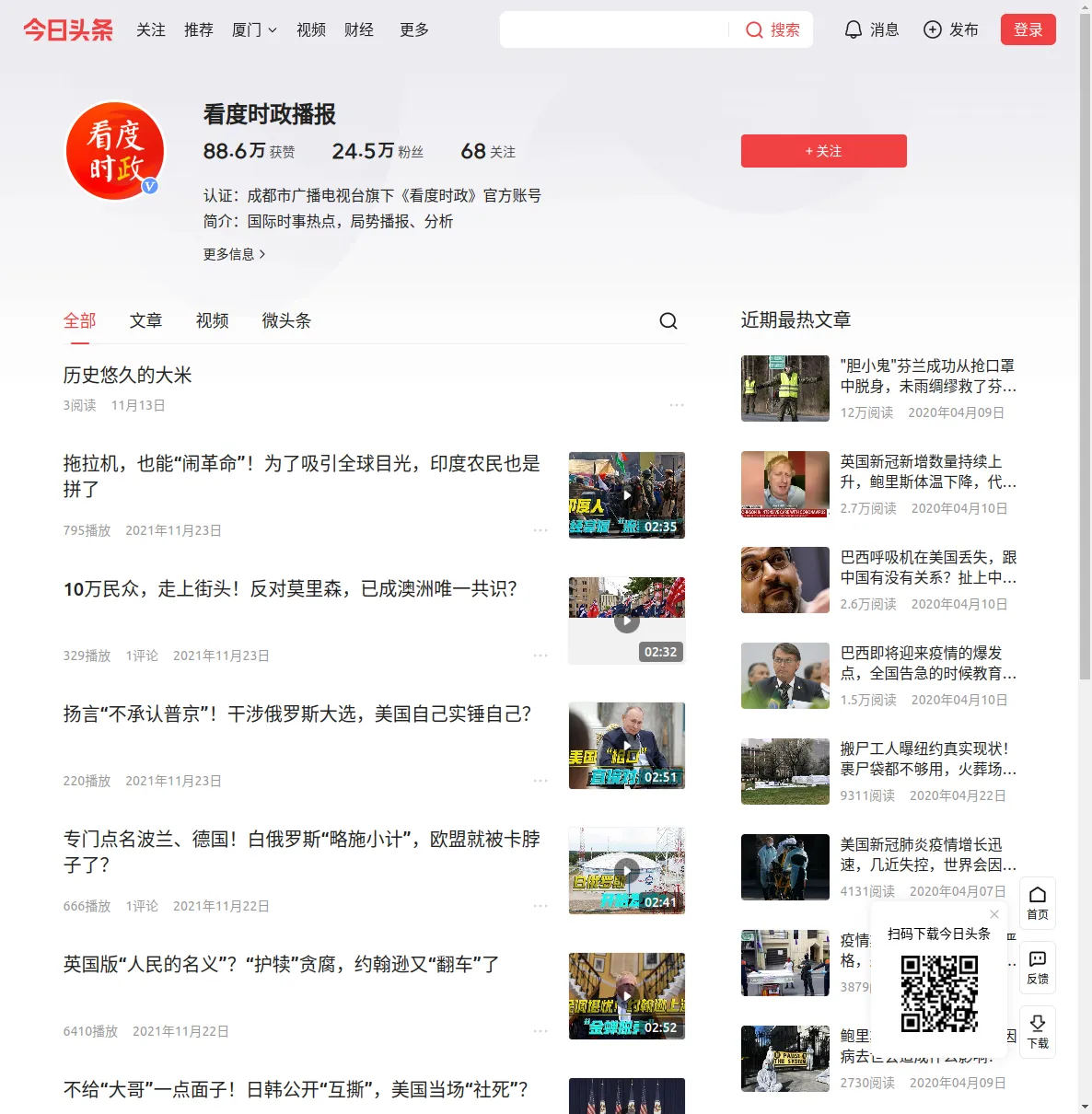
Task: Open article 历史悠久的大米
Action: point(128,375)
